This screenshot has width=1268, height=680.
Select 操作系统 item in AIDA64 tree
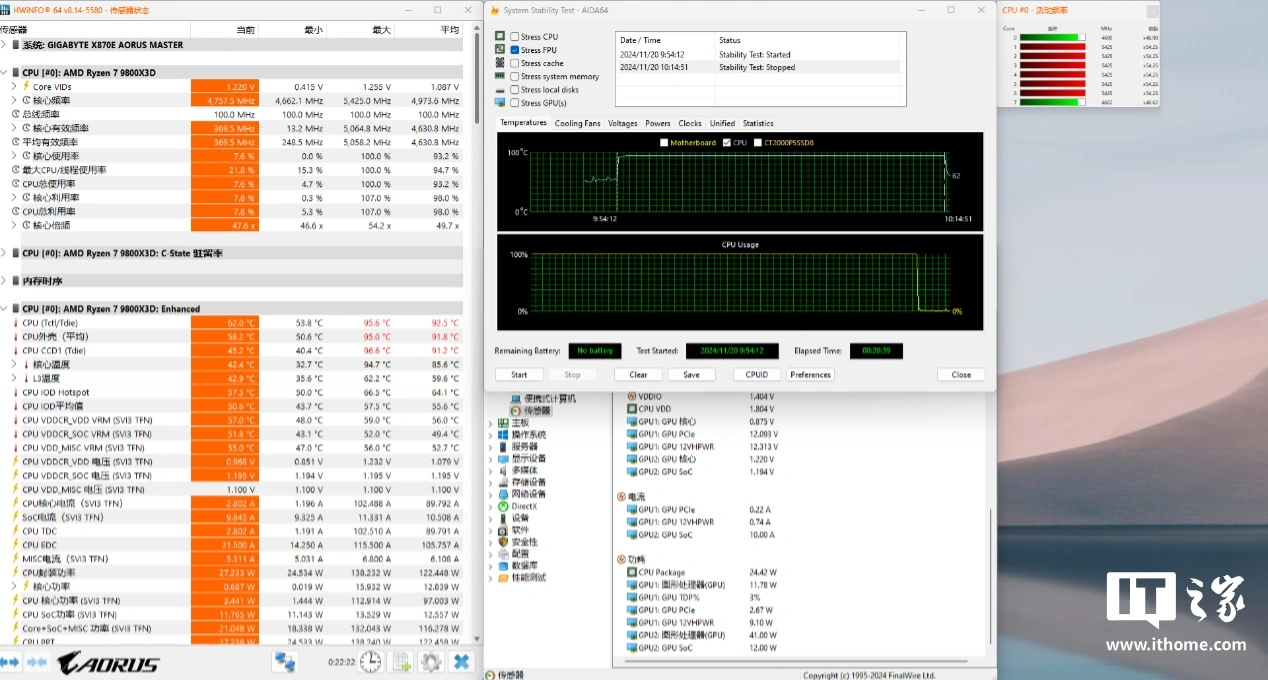pyautogui.click(x=522, y=435)
